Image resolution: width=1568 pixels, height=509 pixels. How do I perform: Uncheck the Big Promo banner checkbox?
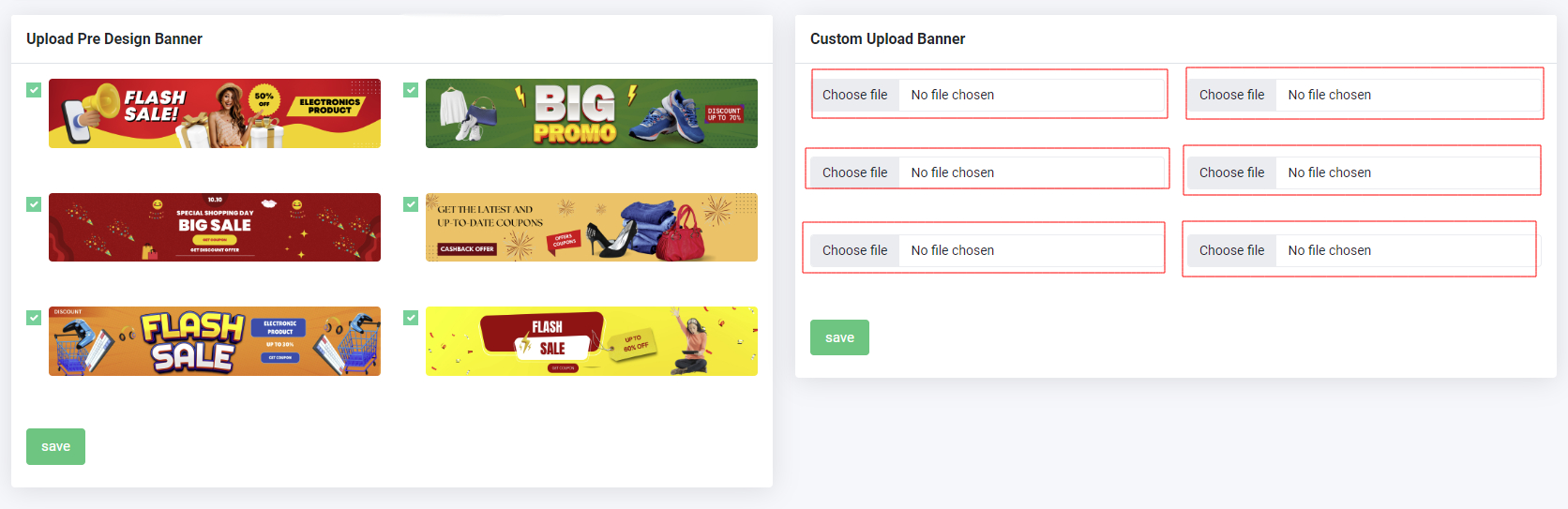point(411,90)
